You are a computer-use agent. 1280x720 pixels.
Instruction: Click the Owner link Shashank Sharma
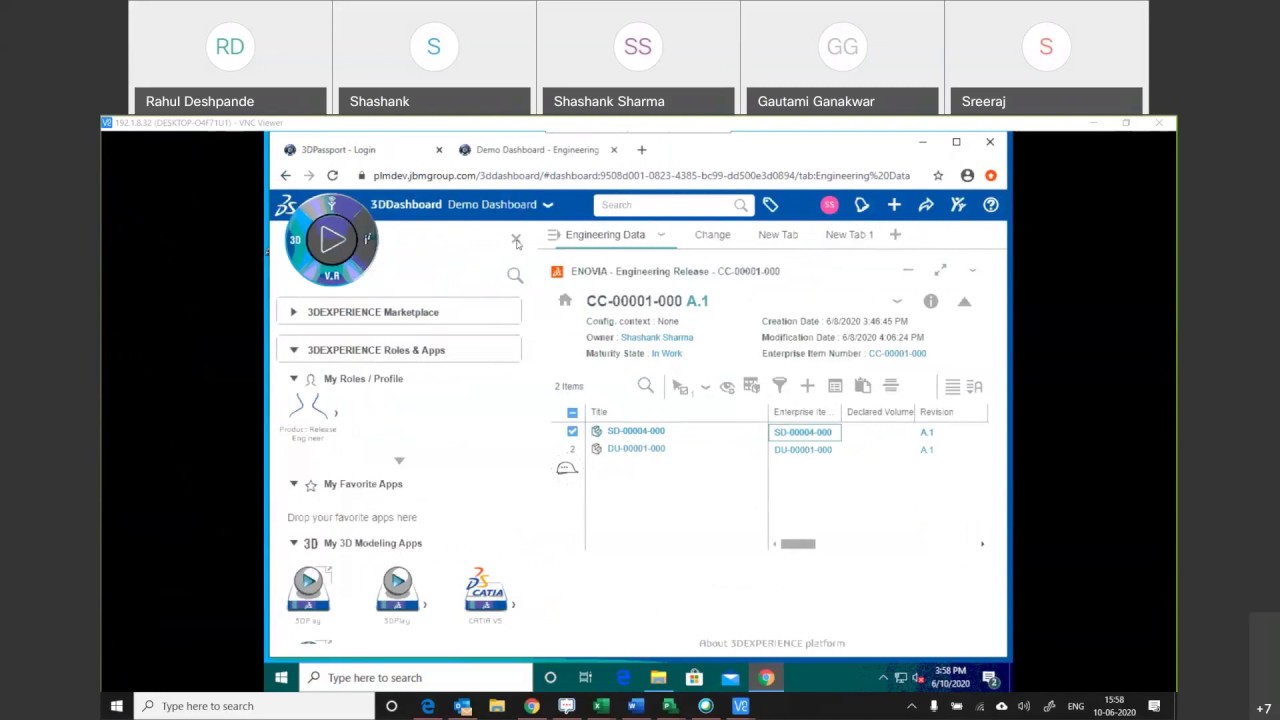tap(657, 337)
